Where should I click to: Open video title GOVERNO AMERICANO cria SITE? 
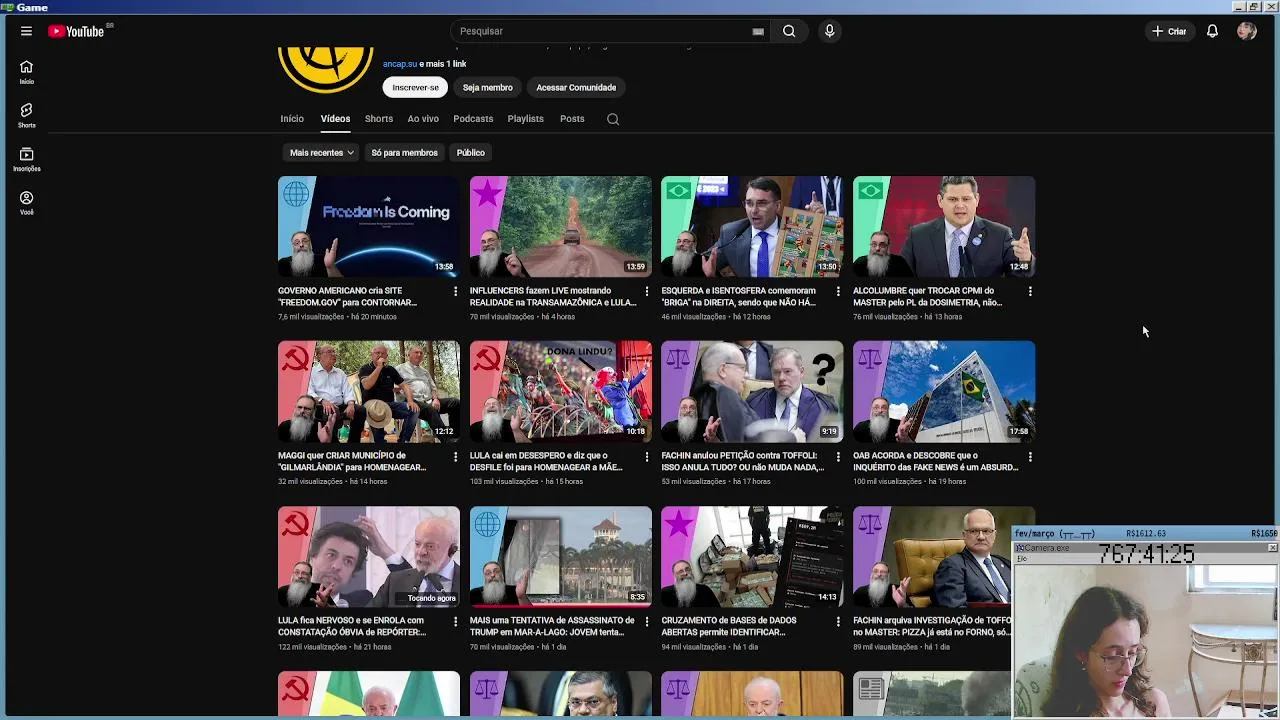347,296
